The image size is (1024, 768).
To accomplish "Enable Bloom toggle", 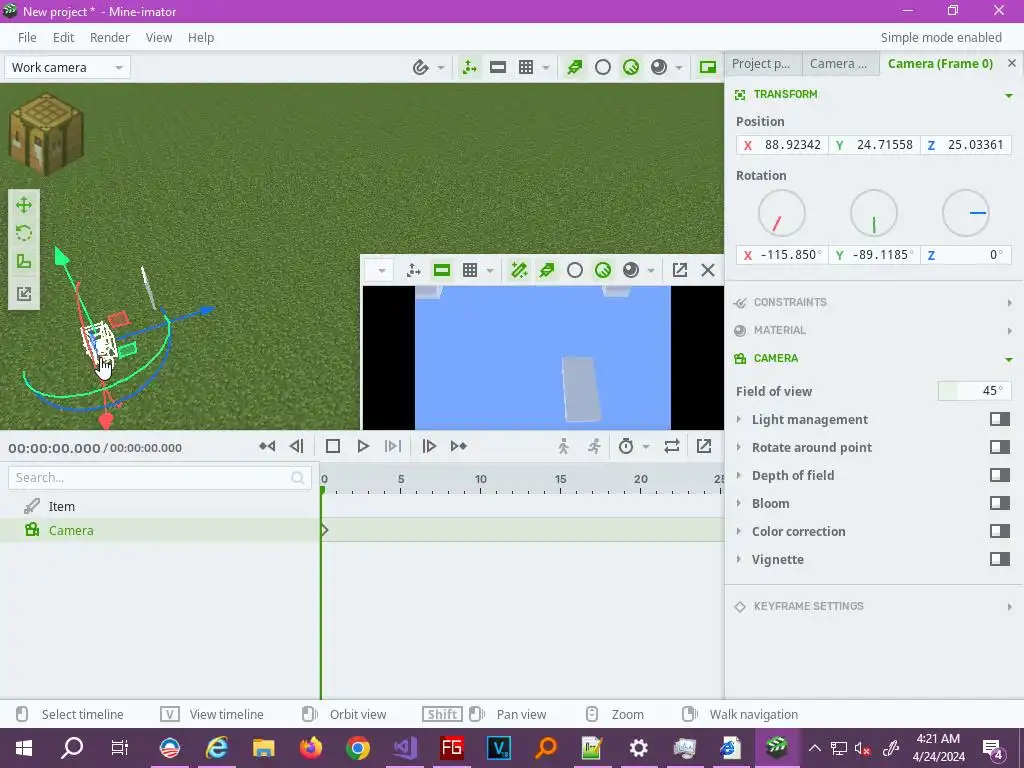I will [1000, 504].
